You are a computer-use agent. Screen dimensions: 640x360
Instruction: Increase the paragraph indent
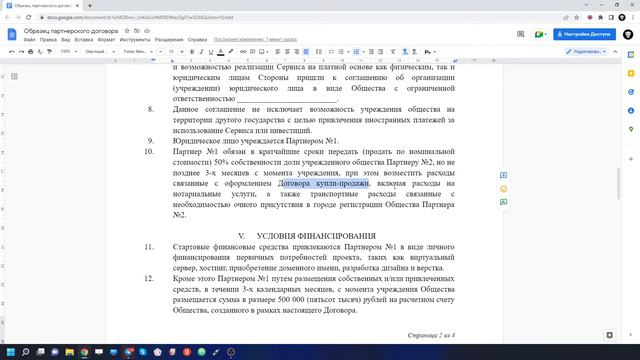point(380,52)
